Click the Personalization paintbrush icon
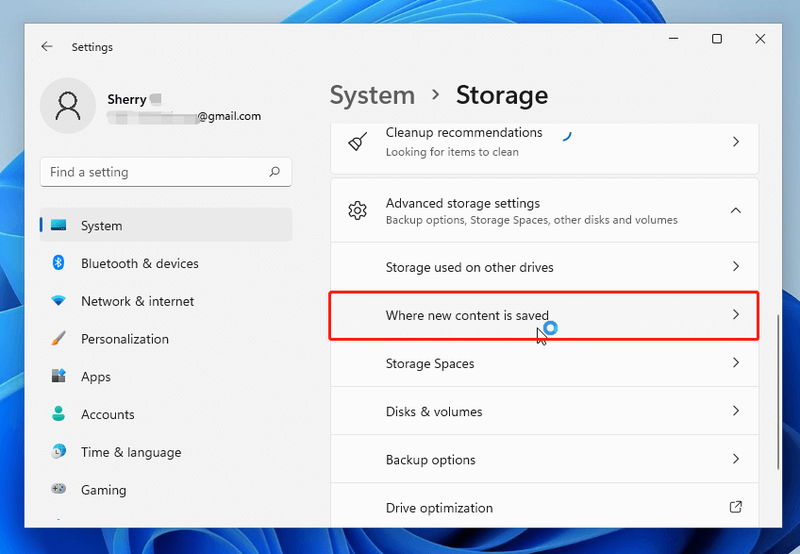The height and width of the screenshot is (554, 800). coord(58,338)
